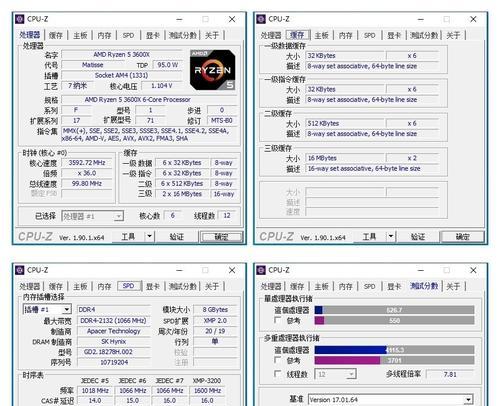Minimize the 处理器 tab CPU-Z window
This screenshot has height=406, width=500.
pyautogui.click(x=180, y=19)
